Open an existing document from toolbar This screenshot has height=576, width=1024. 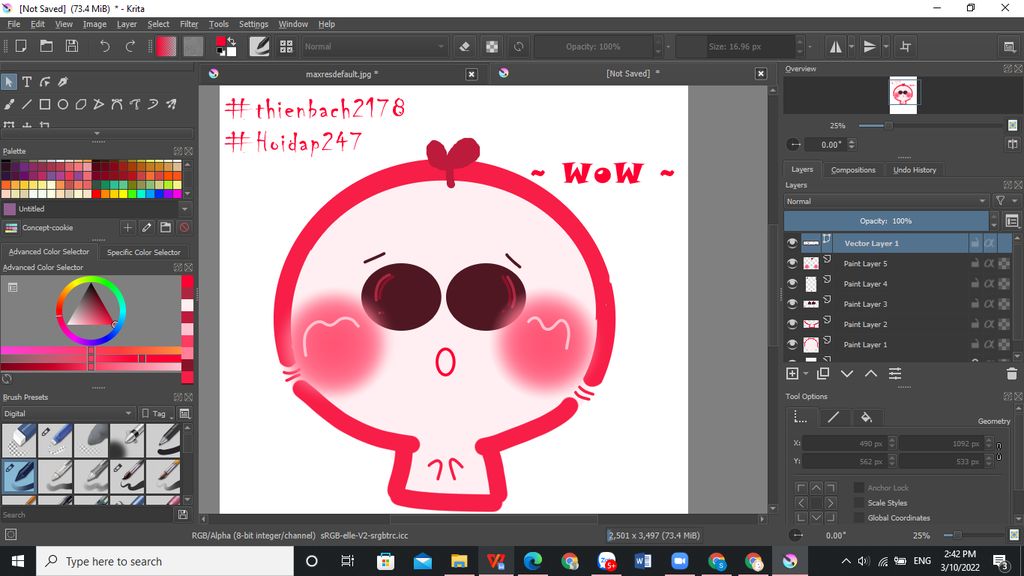click(x=46, y=46)
